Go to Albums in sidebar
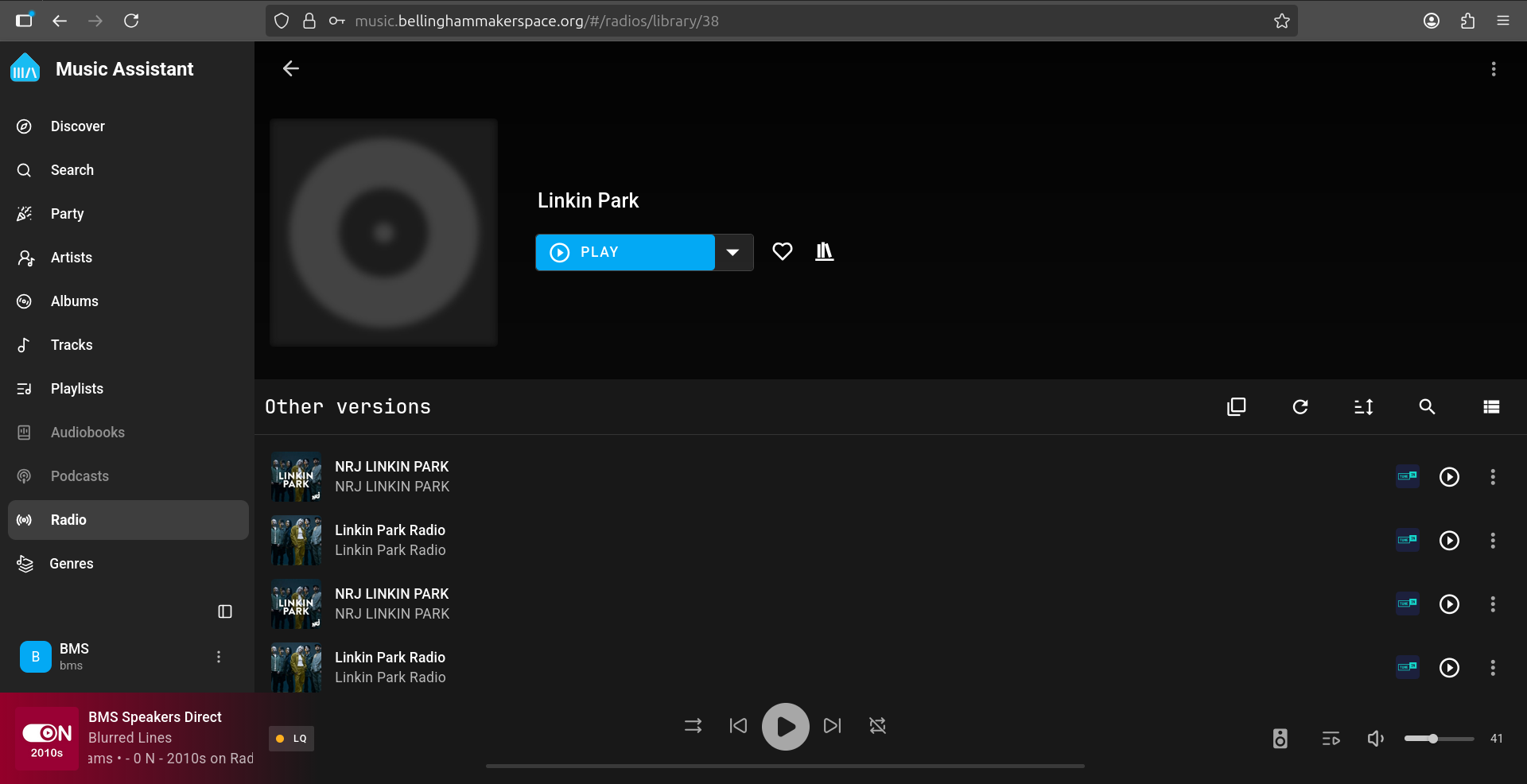This screenshot has width=1527, height=784. [128, 301]
